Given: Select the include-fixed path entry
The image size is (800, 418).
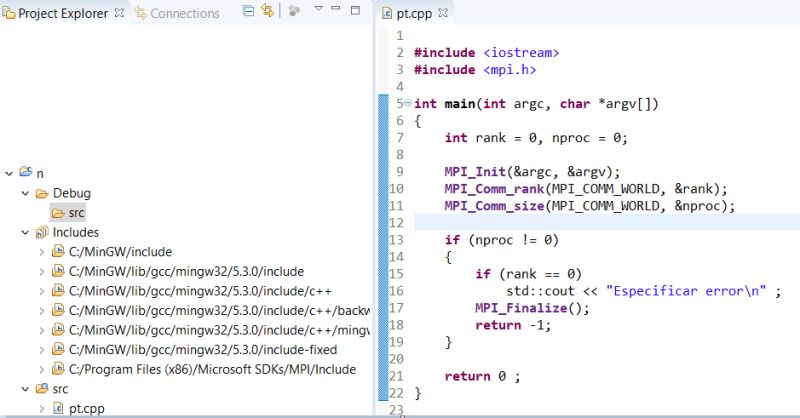Looking at the screenshot, I should click(x=203, y=350).
